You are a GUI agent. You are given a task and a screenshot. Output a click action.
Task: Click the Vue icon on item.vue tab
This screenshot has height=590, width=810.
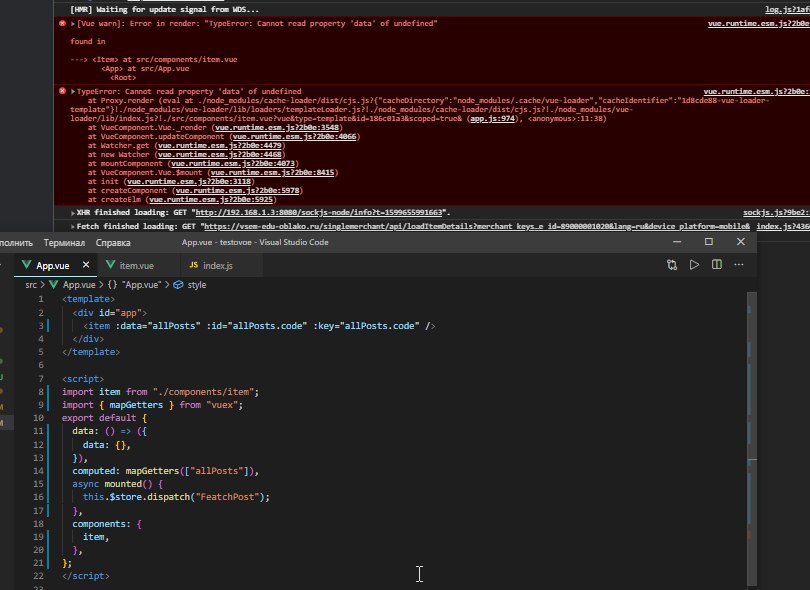pos(110,265)
